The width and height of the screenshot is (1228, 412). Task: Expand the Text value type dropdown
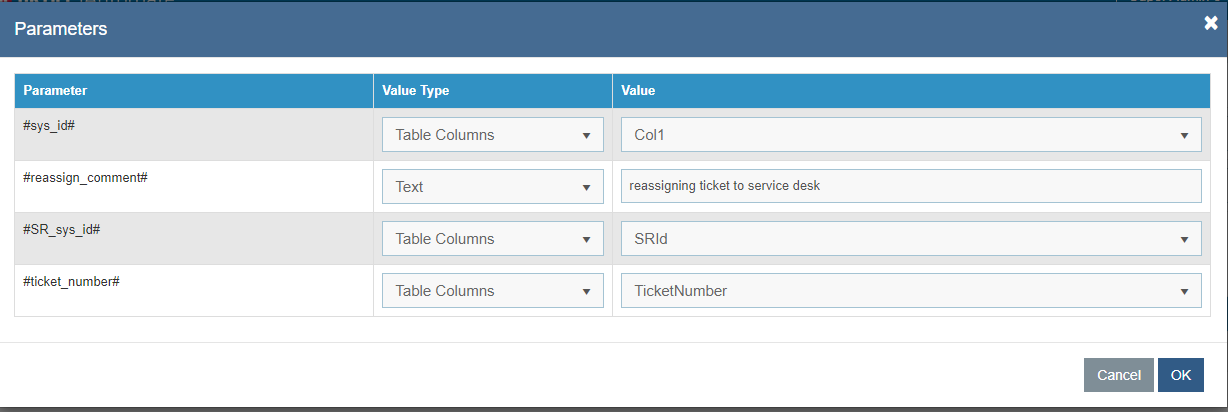[x=492, y=187]
